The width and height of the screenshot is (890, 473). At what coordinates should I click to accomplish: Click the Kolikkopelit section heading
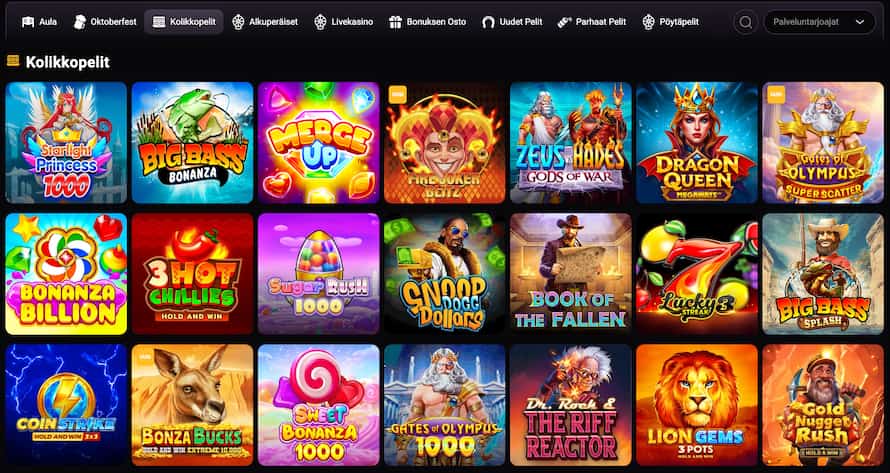coord(68,62)
